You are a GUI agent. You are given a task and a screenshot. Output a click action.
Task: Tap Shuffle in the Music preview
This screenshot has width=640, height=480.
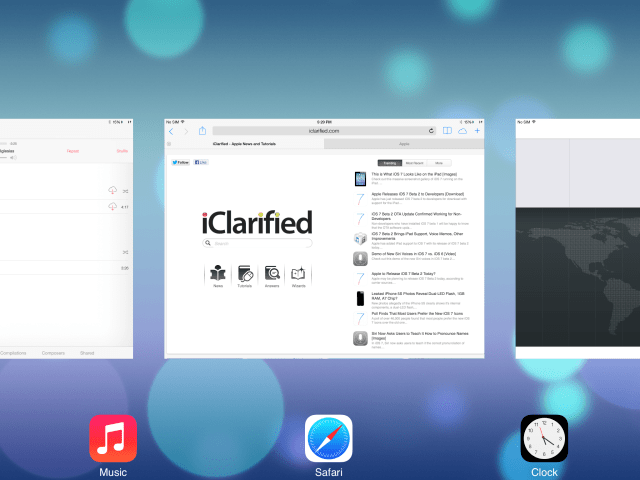tap(122, 151)
